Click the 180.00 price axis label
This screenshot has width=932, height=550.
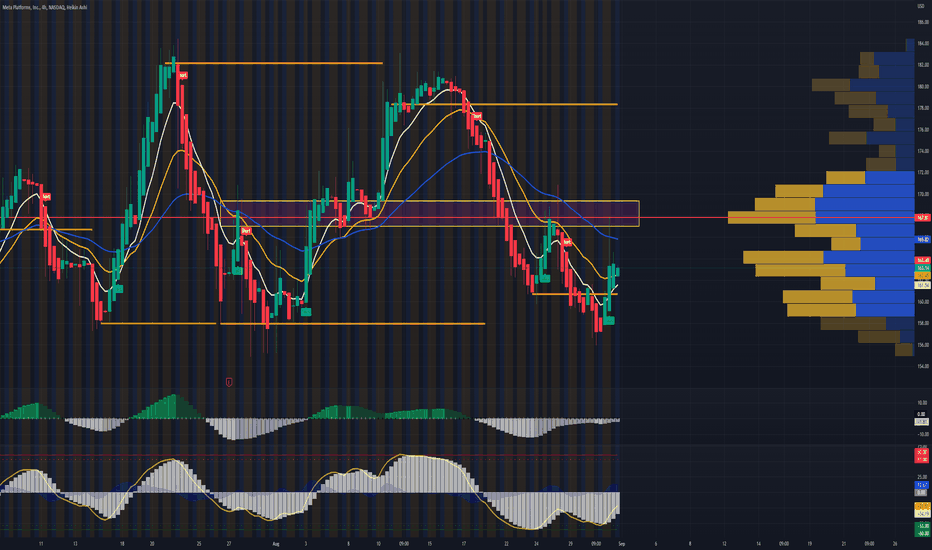click(922, 86)
